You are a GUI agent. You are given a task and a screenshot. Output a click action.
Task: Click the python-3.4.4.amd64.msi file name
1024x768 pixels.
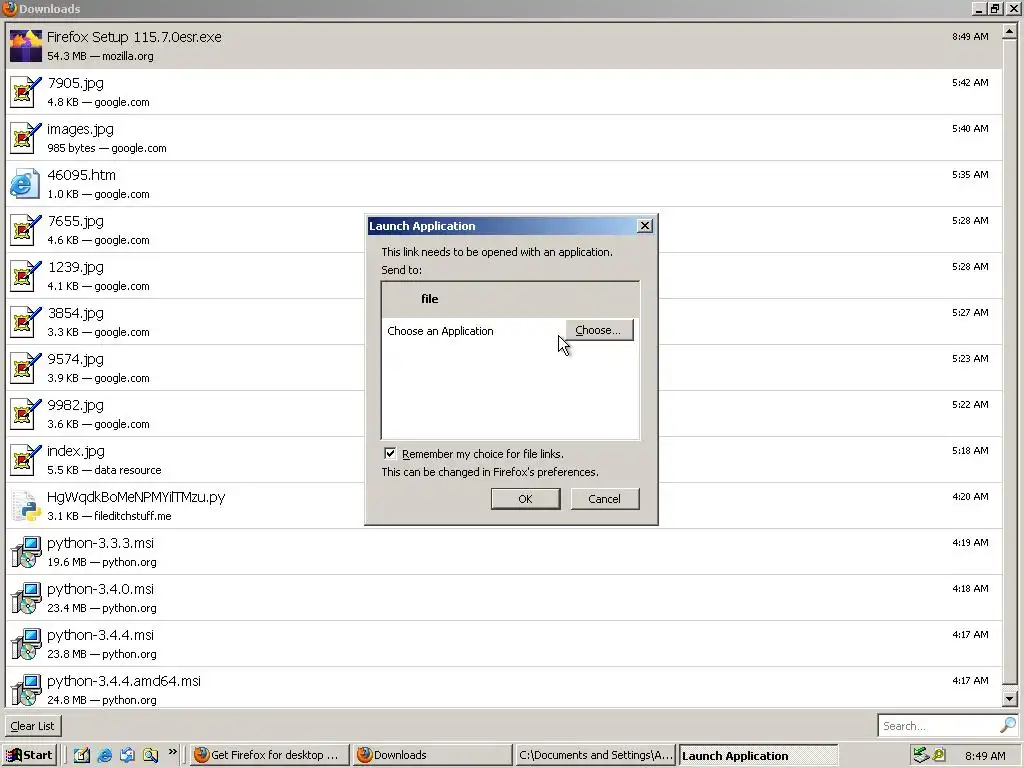pos(124,681)
